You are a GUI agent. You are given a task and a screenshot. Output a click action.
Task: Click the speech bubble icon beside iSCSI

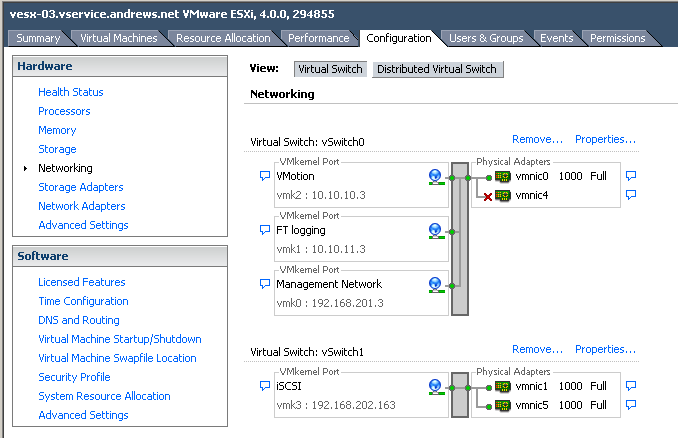click(x=265, y=385)
